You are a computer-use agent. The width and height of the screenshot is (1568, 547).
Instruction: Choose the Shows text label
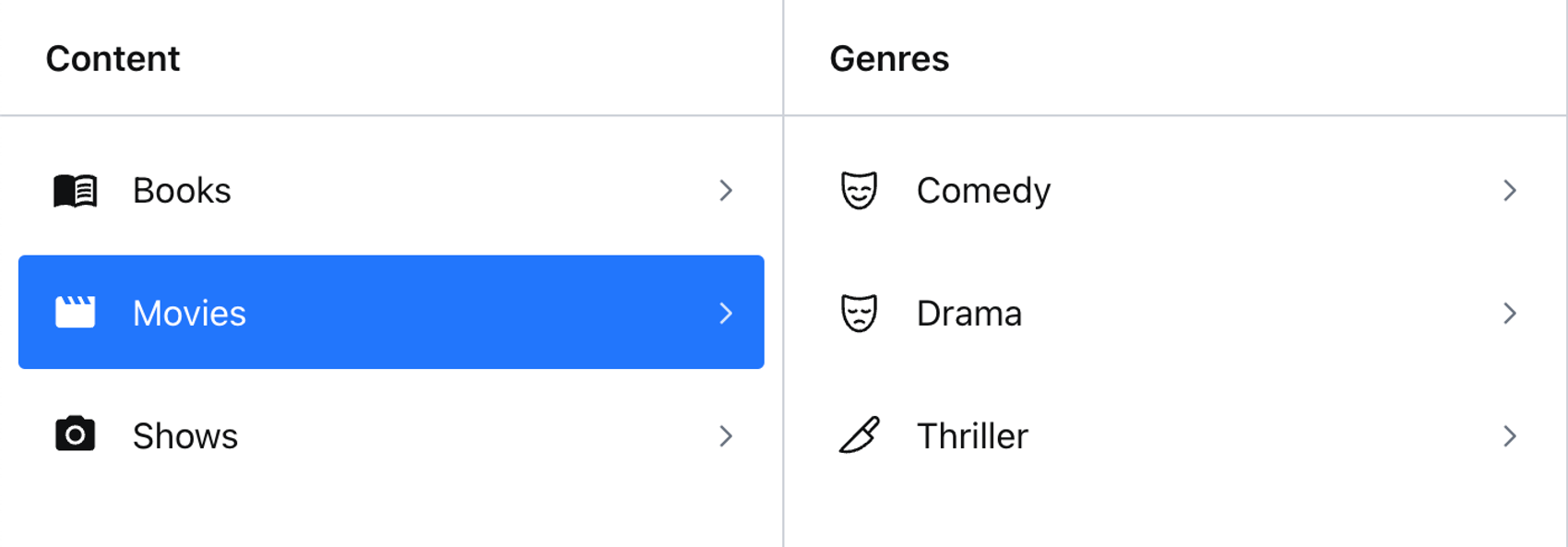pos(185,436)
